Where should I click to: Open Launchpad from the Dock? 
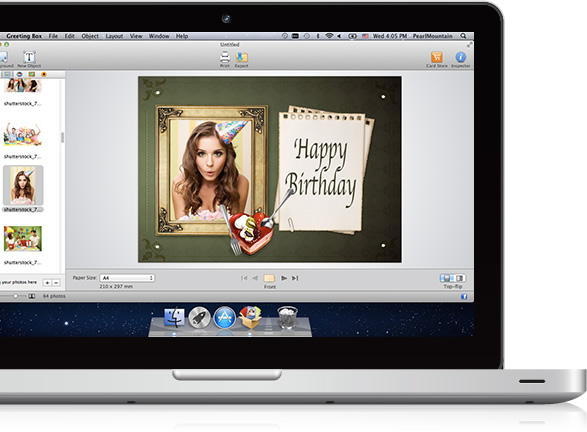tap(199, 317)
